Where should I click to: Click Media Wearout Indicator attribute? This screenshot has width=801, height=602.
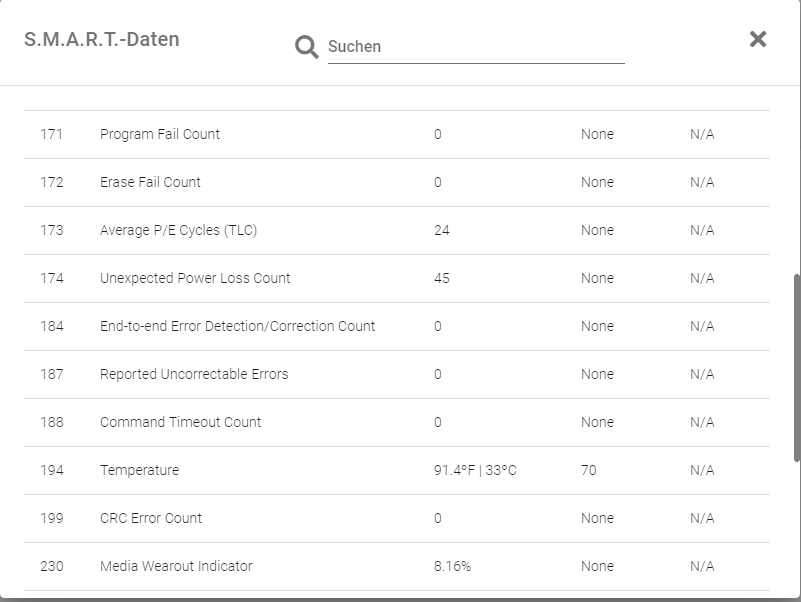(176, 566)
